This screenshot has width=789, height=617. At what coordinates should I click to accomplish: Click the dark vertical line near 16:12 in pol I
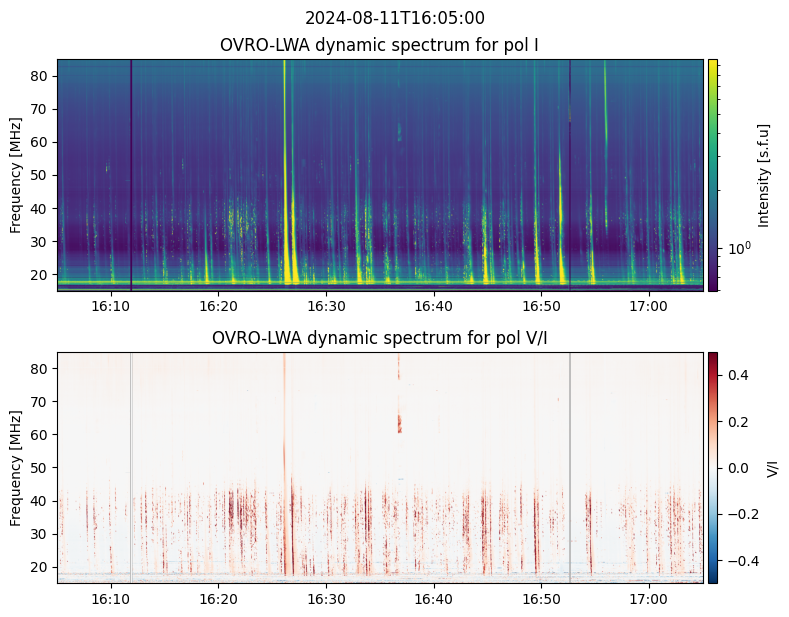tap(131, 175)
